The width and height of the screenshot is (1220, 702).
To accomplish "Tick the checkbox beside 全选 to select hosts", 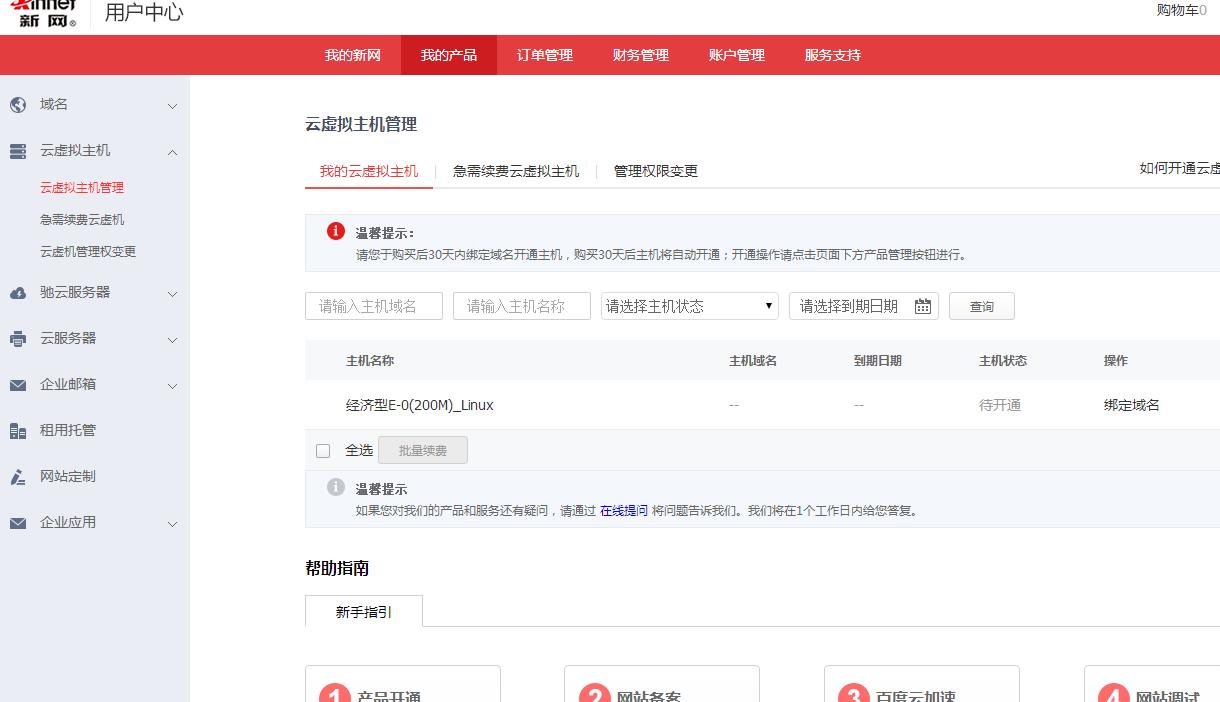I will [323, 450].
